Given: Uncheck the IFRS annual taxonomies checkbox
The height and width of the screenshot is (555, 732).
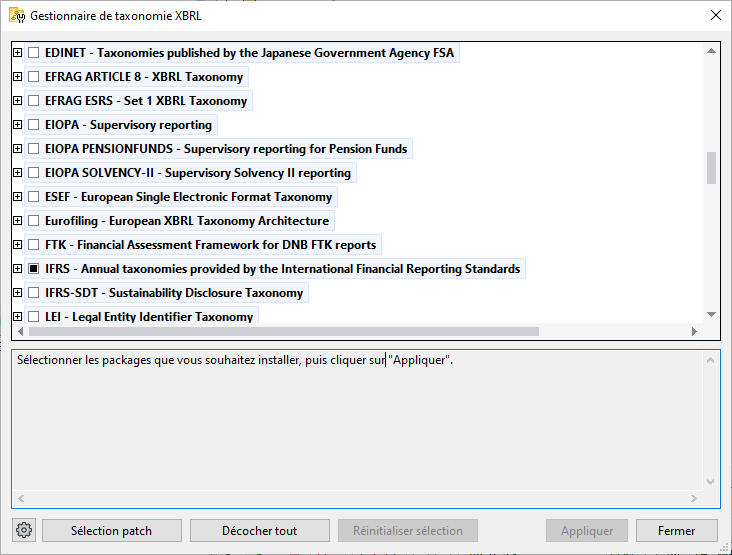Looking at the screenshot, I should click(x=34, y=269).
